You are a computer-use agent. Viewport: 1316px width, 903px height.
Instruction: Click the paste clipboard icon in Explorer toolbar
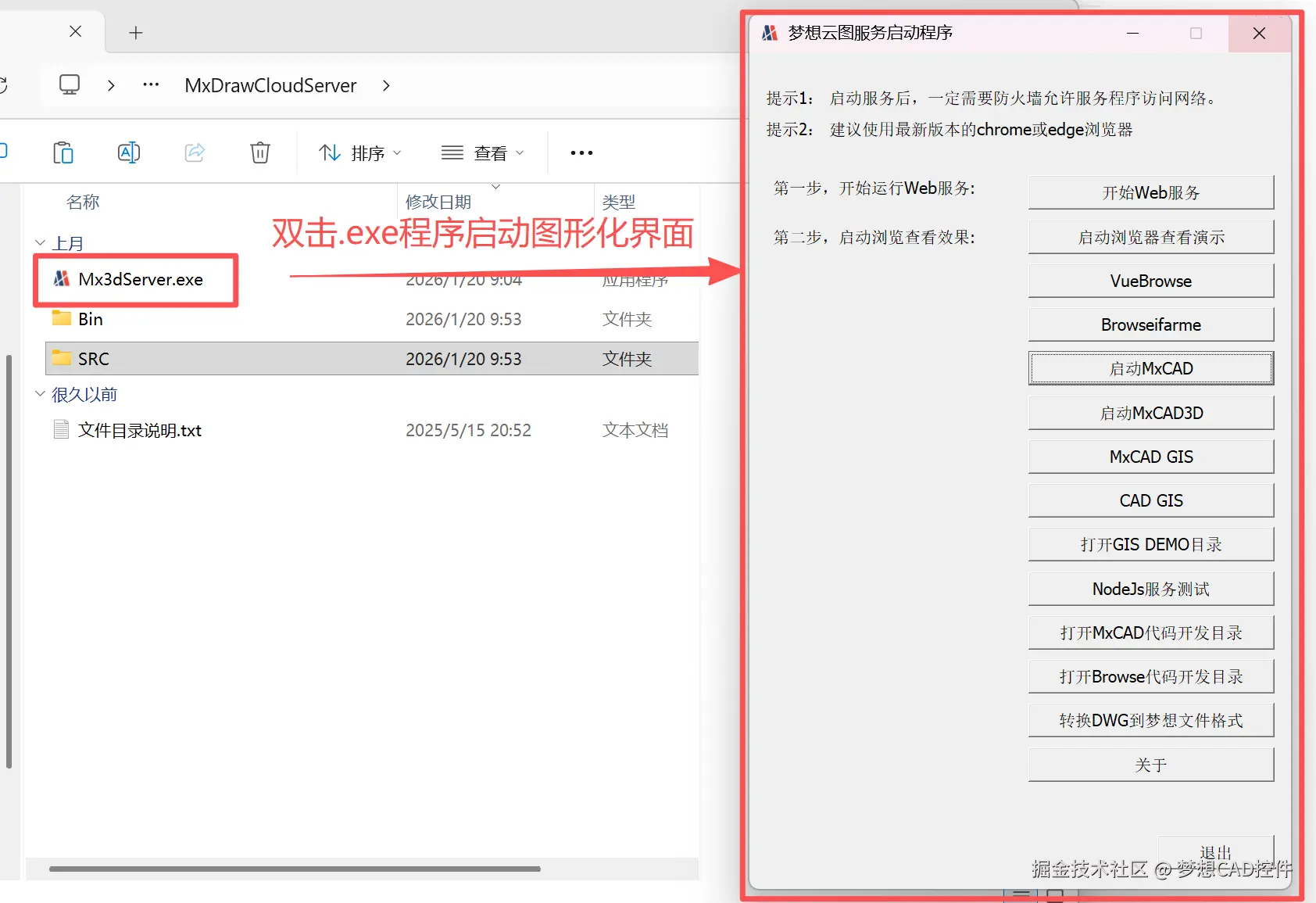pyautogui.click(x=63, y=152)
